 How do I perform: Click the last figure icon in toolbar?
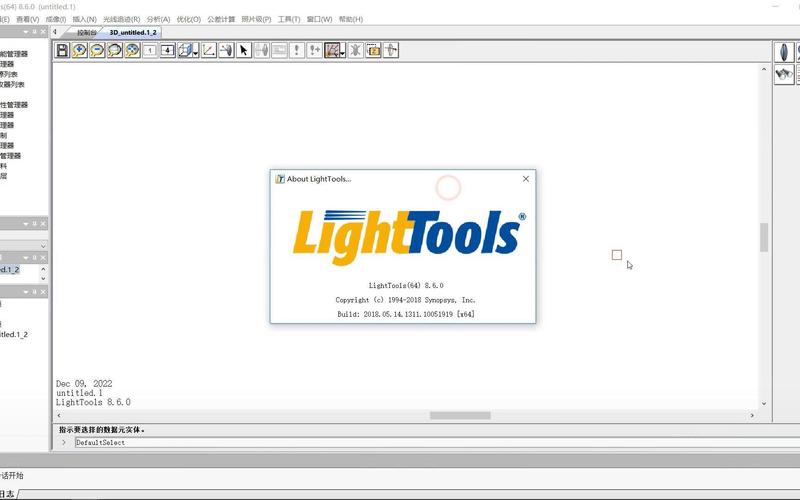pyautogui.click(x=391, y=50)
